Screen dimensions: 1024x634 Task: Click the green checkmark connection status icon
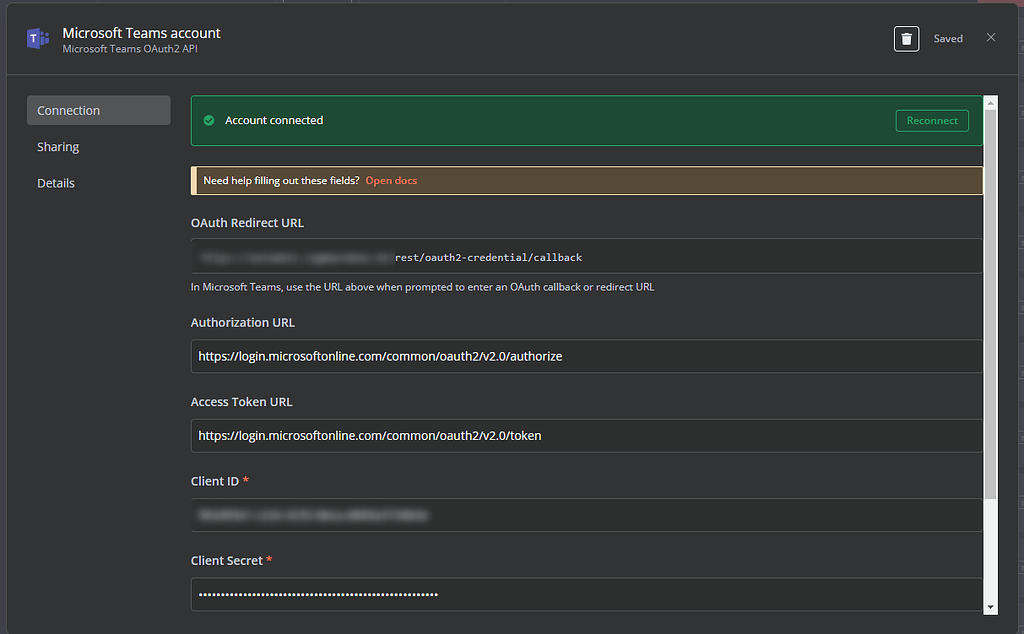click(208, 120)
